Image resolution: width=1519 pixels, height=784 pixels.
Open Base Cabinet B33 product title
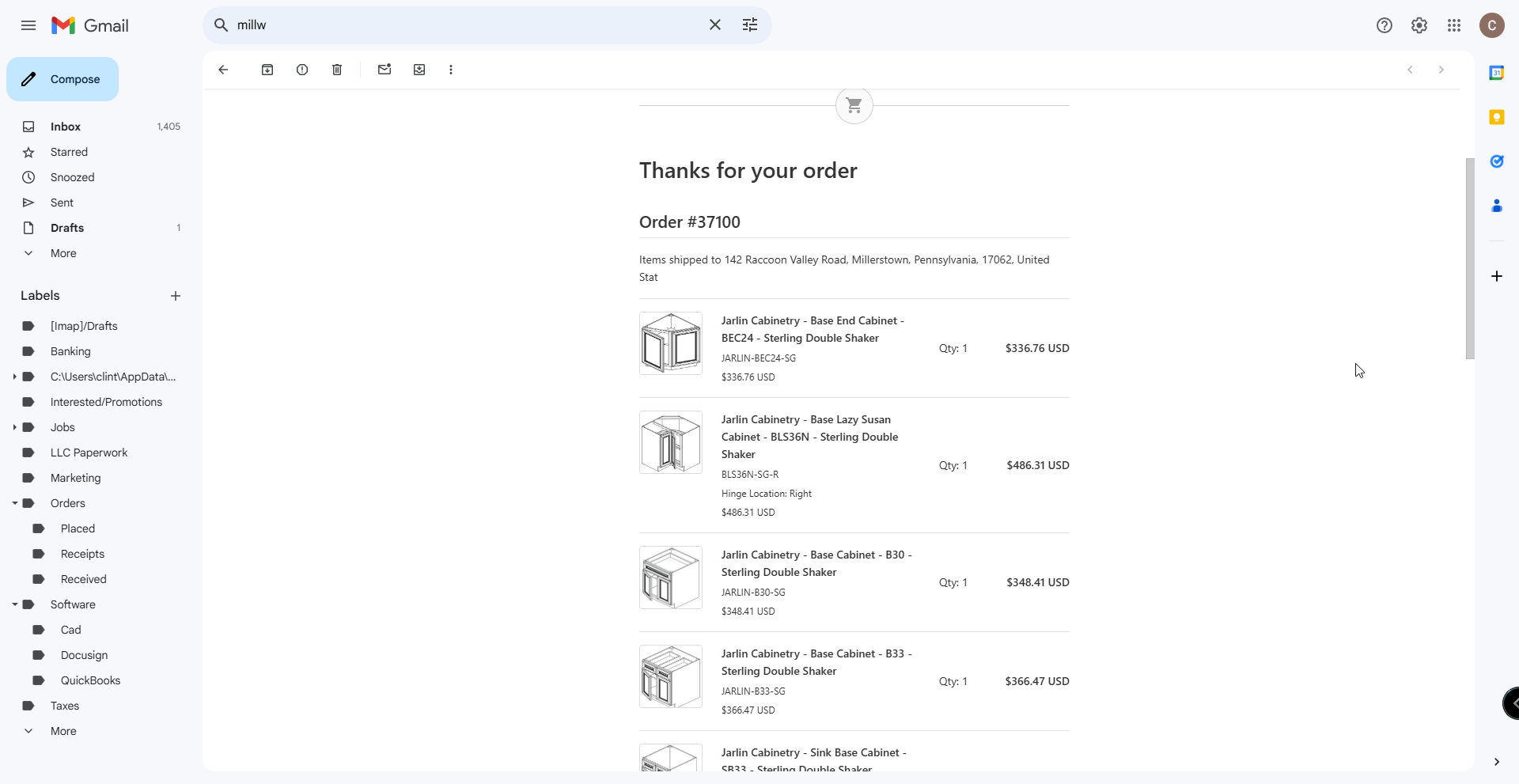coord(816,662)
